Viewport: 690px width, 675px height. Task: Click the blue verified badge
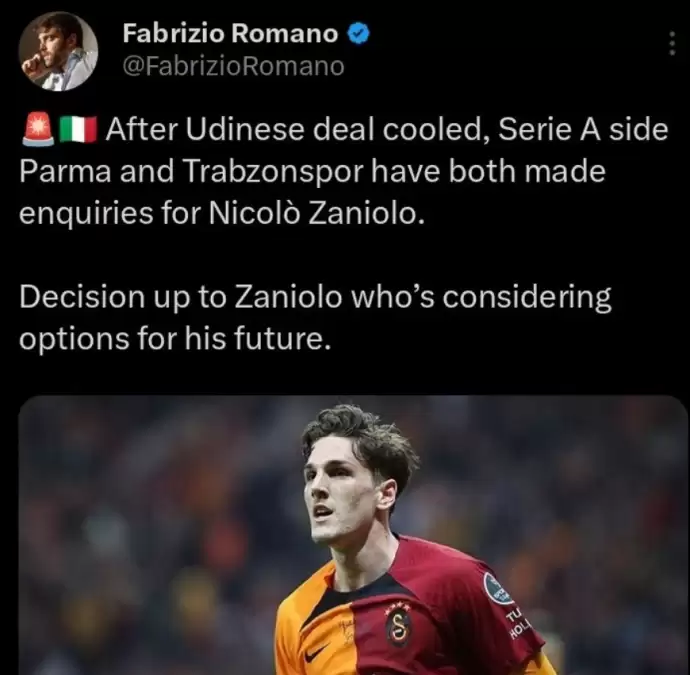coord(359,33)
